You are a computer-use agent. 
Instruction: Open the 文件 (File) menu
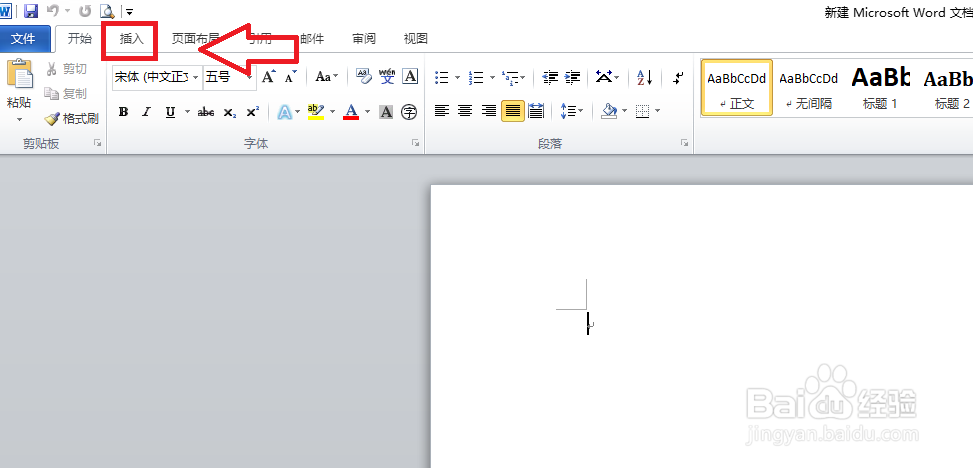tap(24, 38)
